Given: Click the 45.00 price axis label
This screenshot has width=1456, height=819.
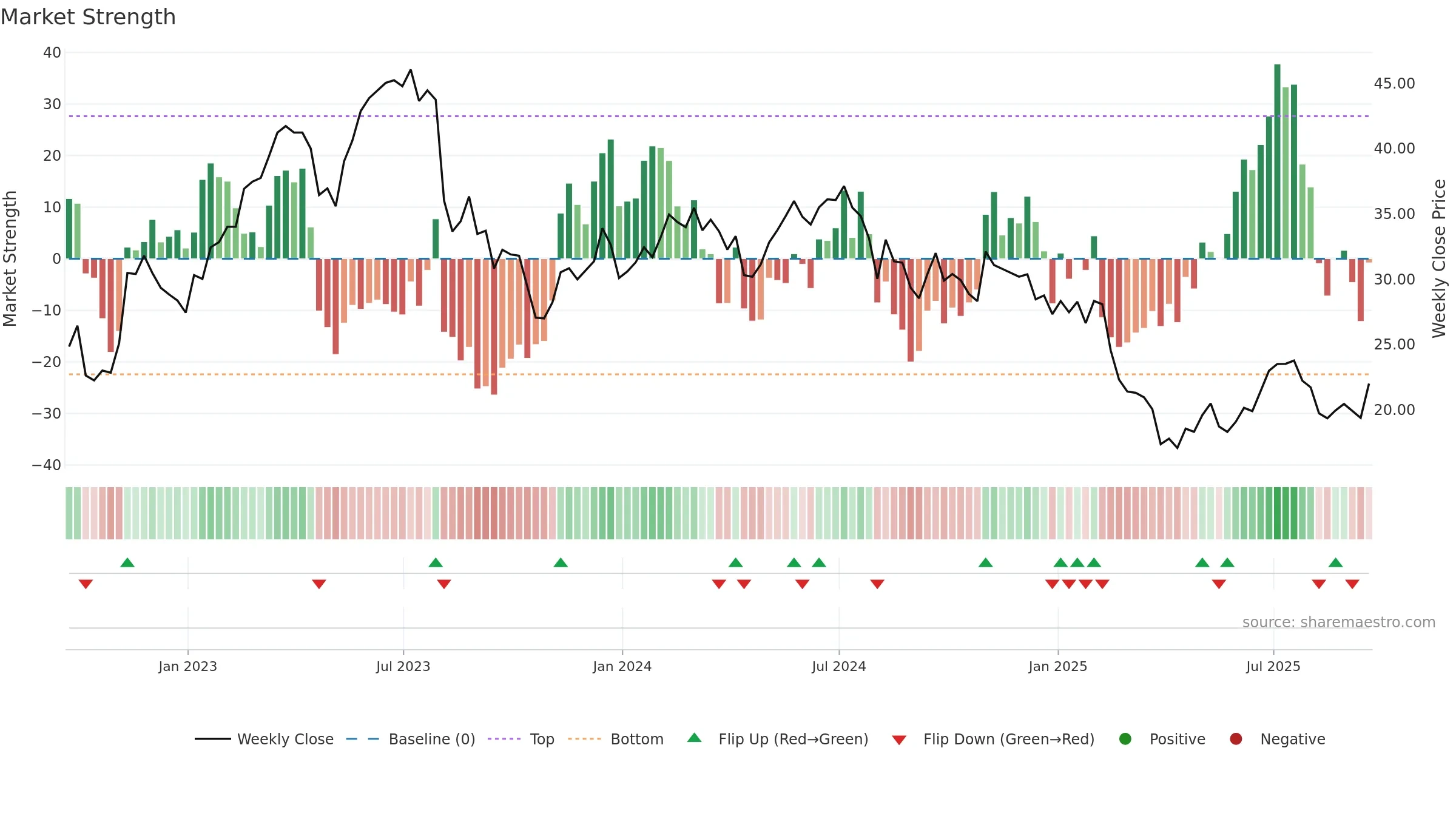Looking at the screenshot, I should click(1394, 83).
